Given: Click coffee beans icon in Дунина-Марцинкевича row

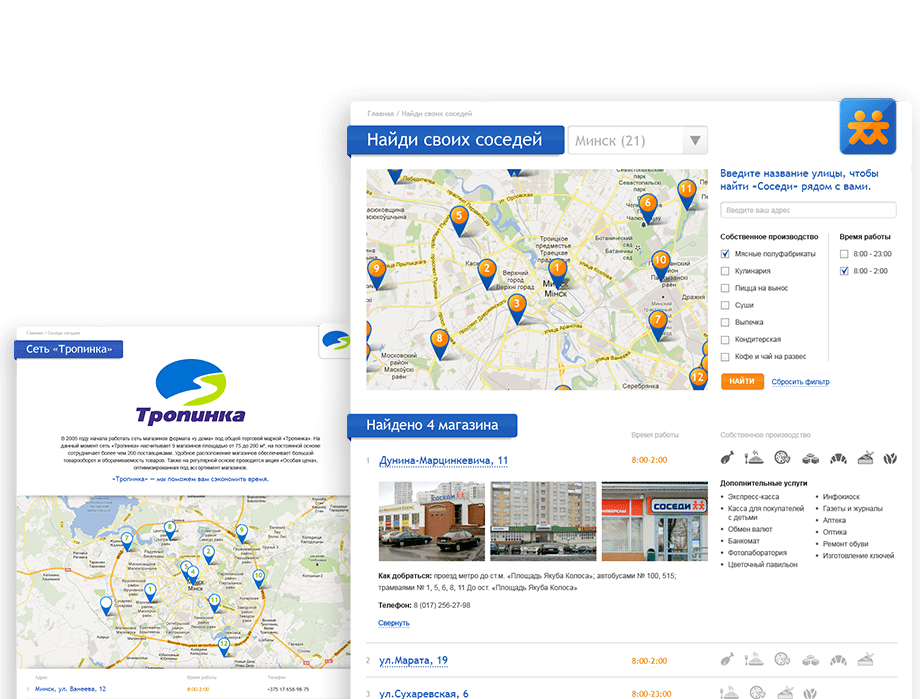Looking at the screenshot, I should tap(890, 458).
